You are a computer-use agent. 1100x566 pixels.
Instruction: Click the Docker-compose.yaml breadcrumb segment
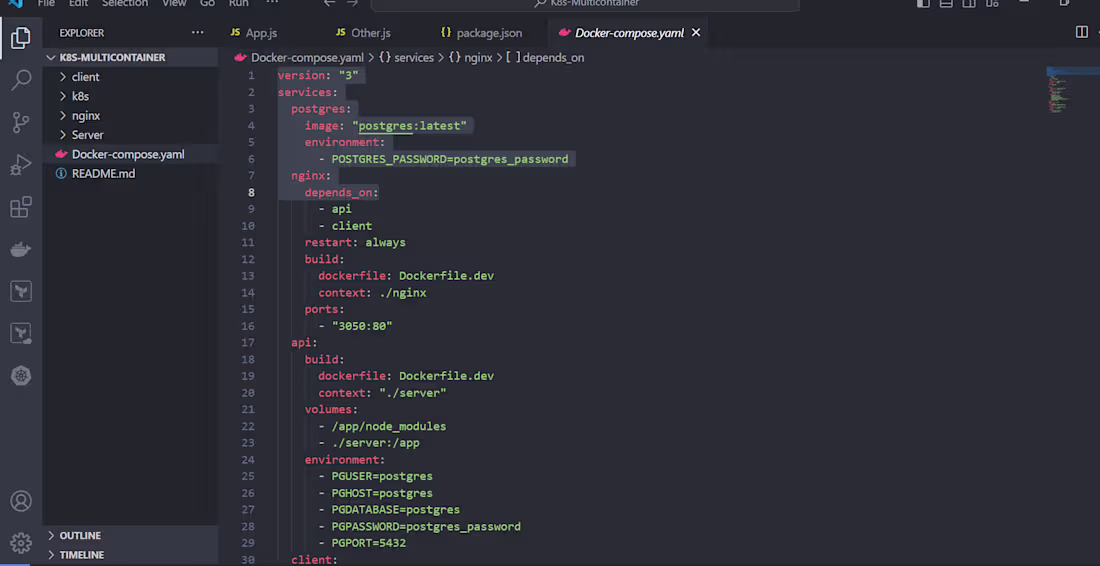[307, 58]
